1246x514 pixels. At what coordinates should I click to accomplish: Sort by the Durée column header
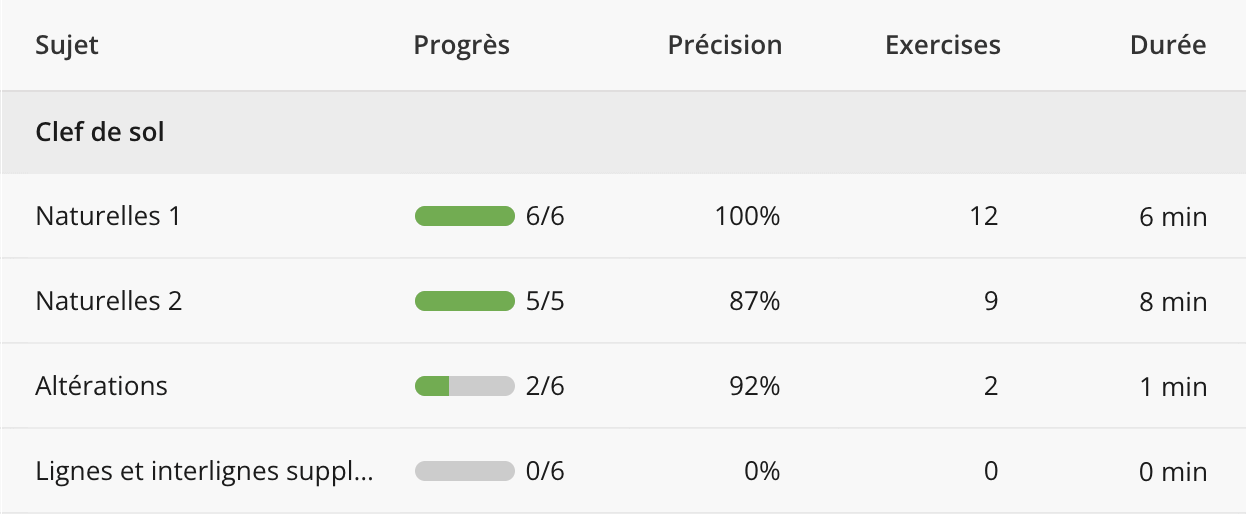(x=1167, y=45)
